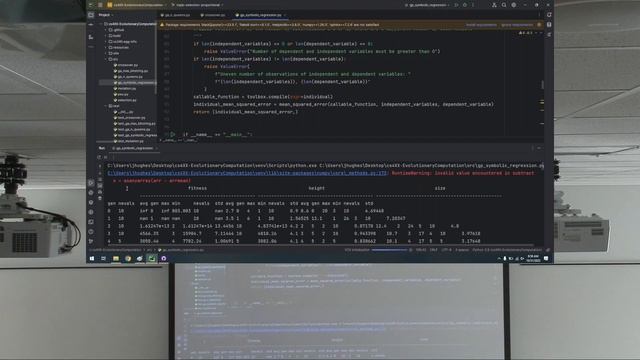This screenshot has height=360, width=640.
Task: Toggle scroll to end in console
Action: [100, 186]
